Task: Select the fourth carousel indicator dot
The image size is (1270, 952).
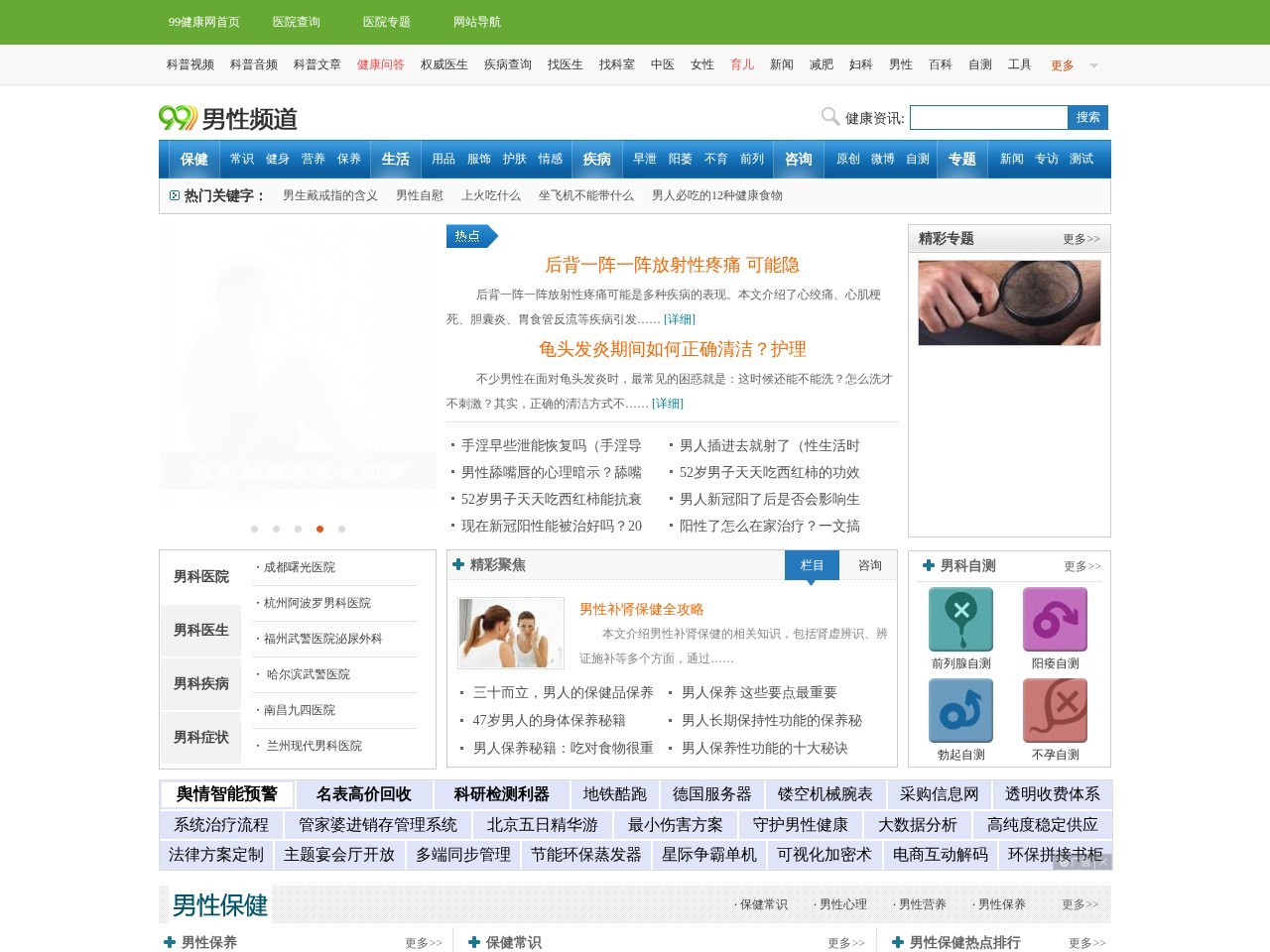Action: 319,529
